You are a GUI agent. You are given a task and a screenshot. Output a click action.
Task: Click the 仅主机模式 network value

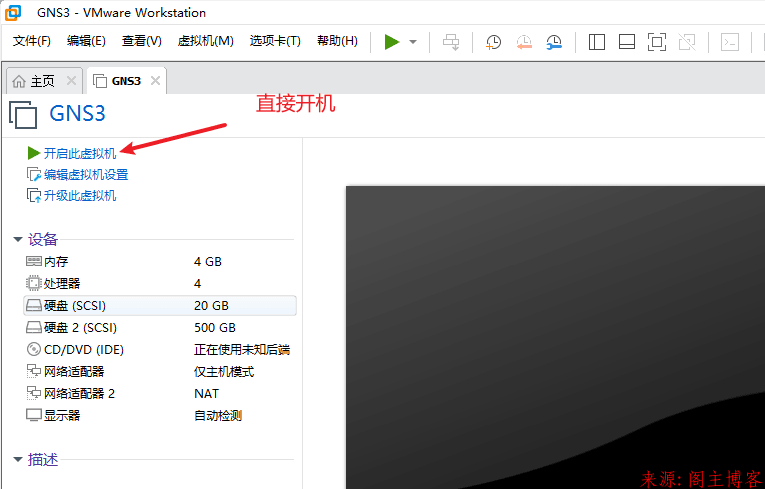click(x=224, y=371)
